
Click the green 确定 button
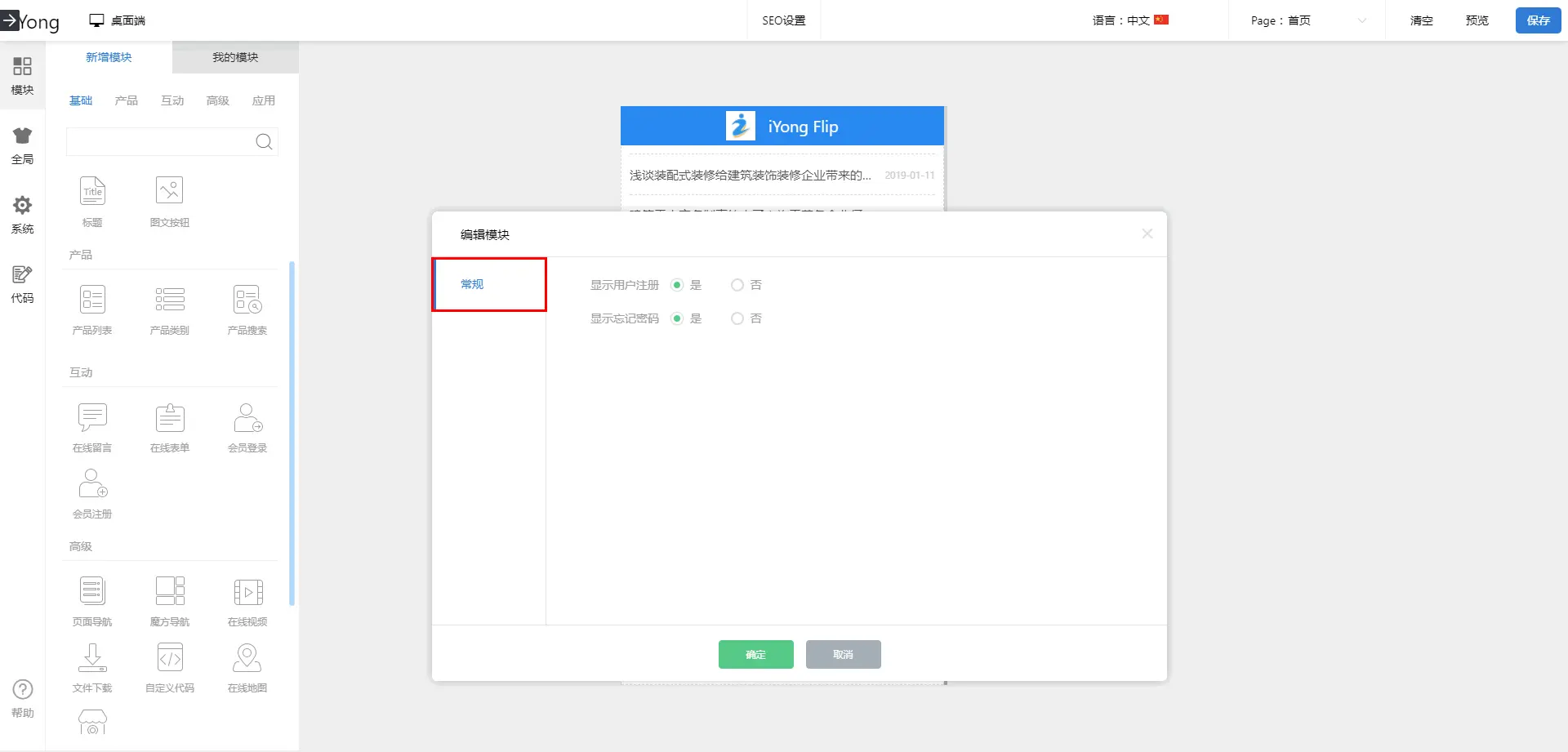click(755, 655)
